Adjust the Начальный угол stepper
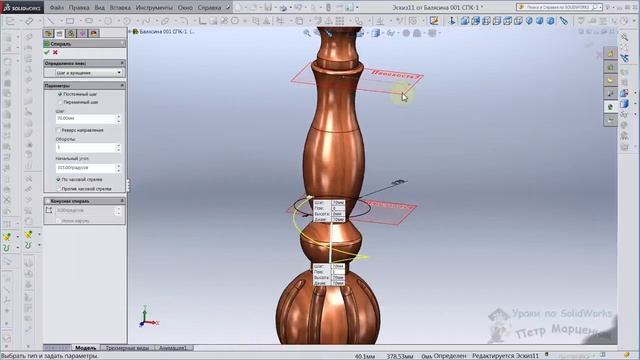640x360 pixels. (x=118, y=168)
